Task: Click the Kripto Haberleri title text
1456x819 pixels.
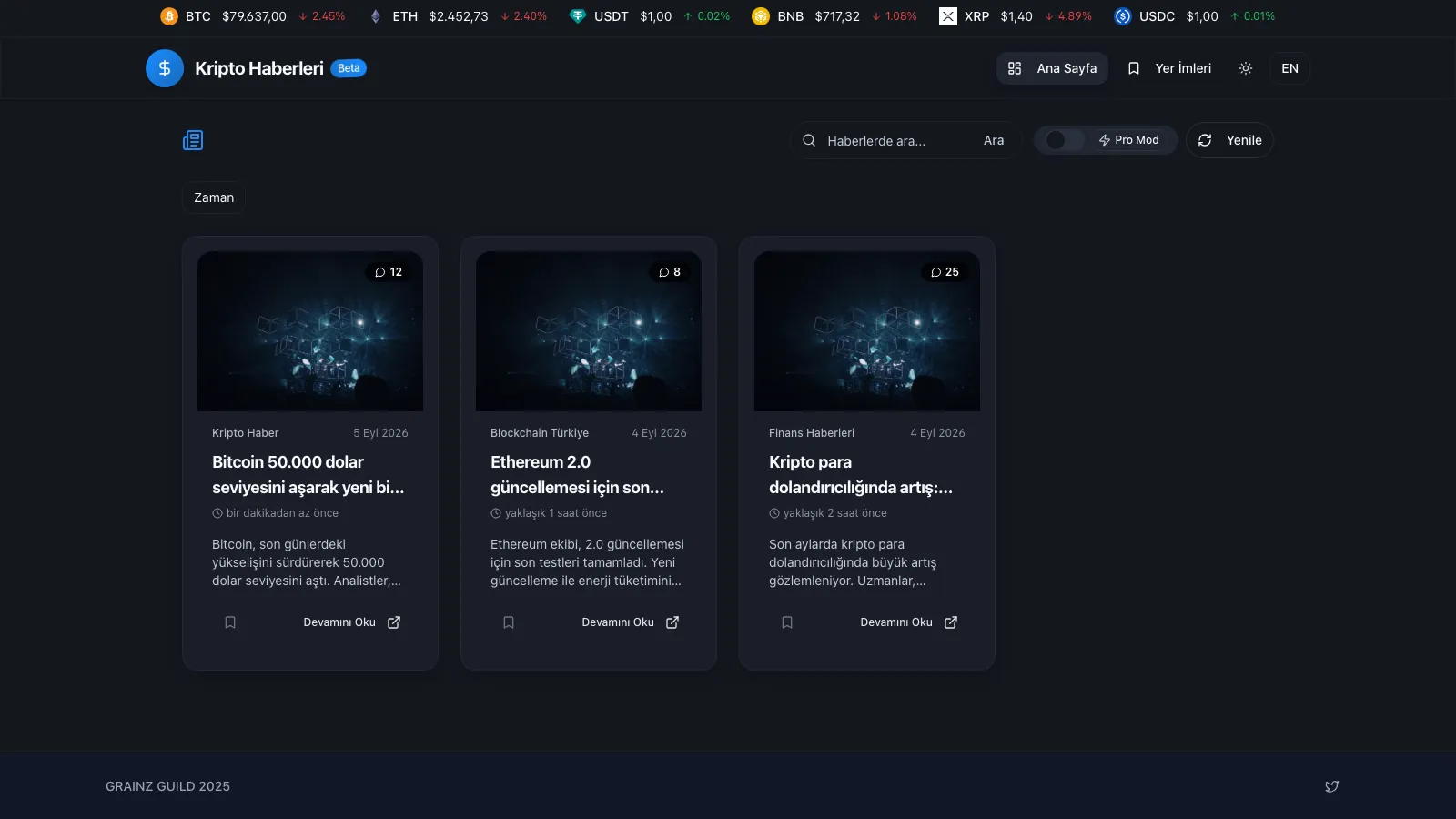Action: point(259,68)
